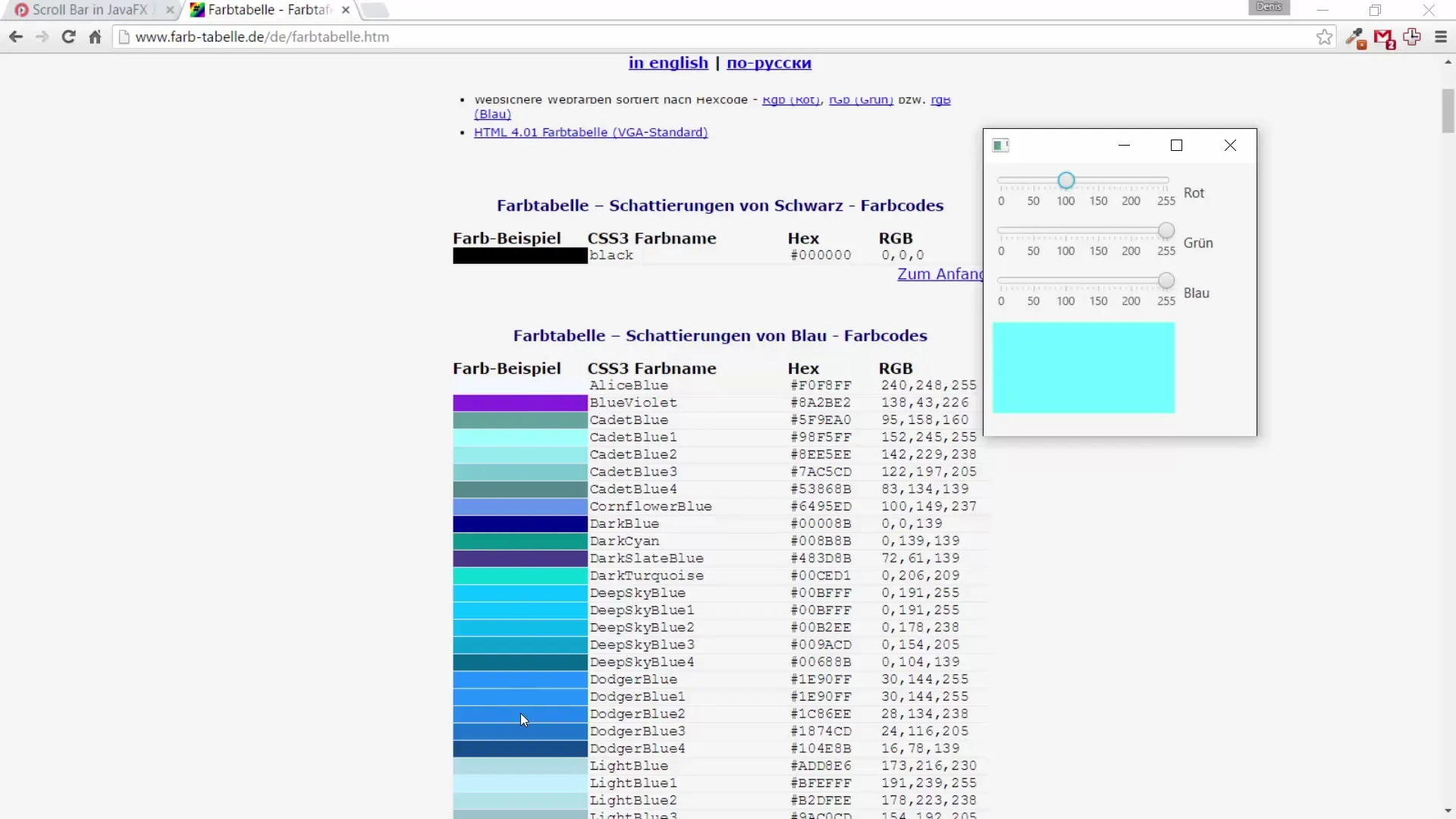Click the DarkTurquoise color swatch
Screen dimensions: 1456x819
pos(520,576)
